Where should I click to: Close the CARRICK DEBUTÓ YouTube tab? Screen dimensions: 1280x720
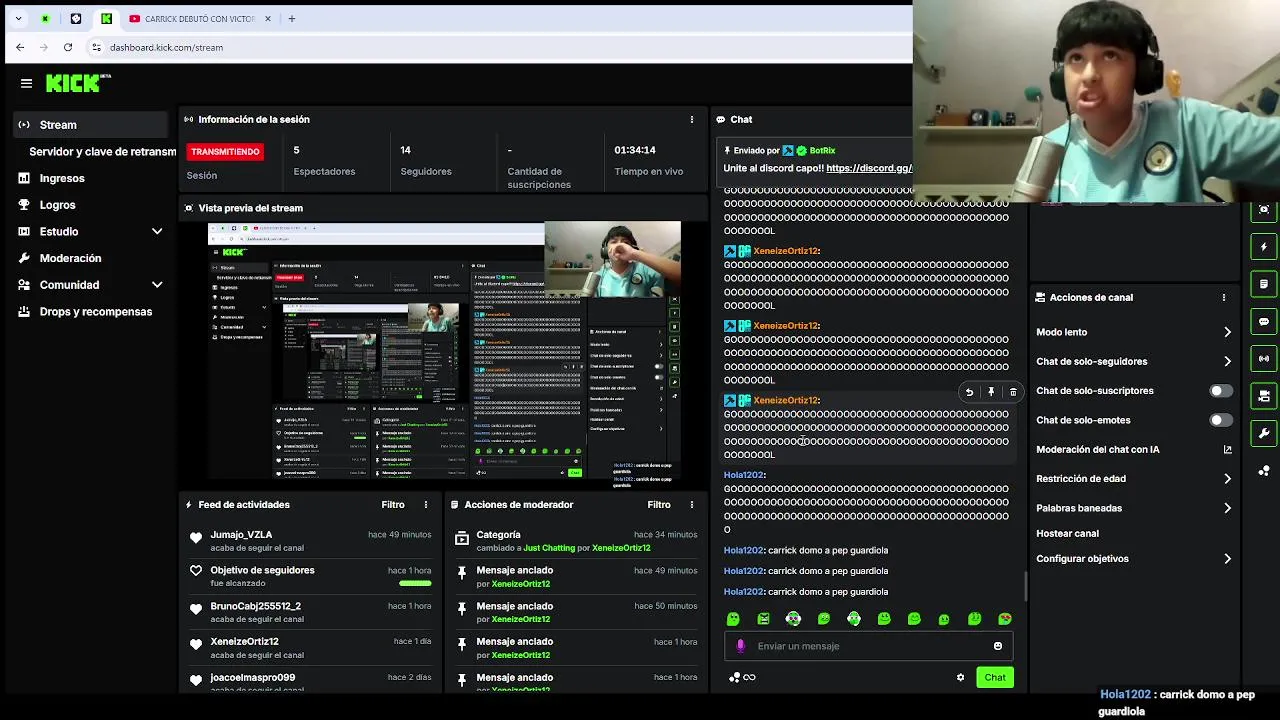pyautogui.click(x=268, y=19)
